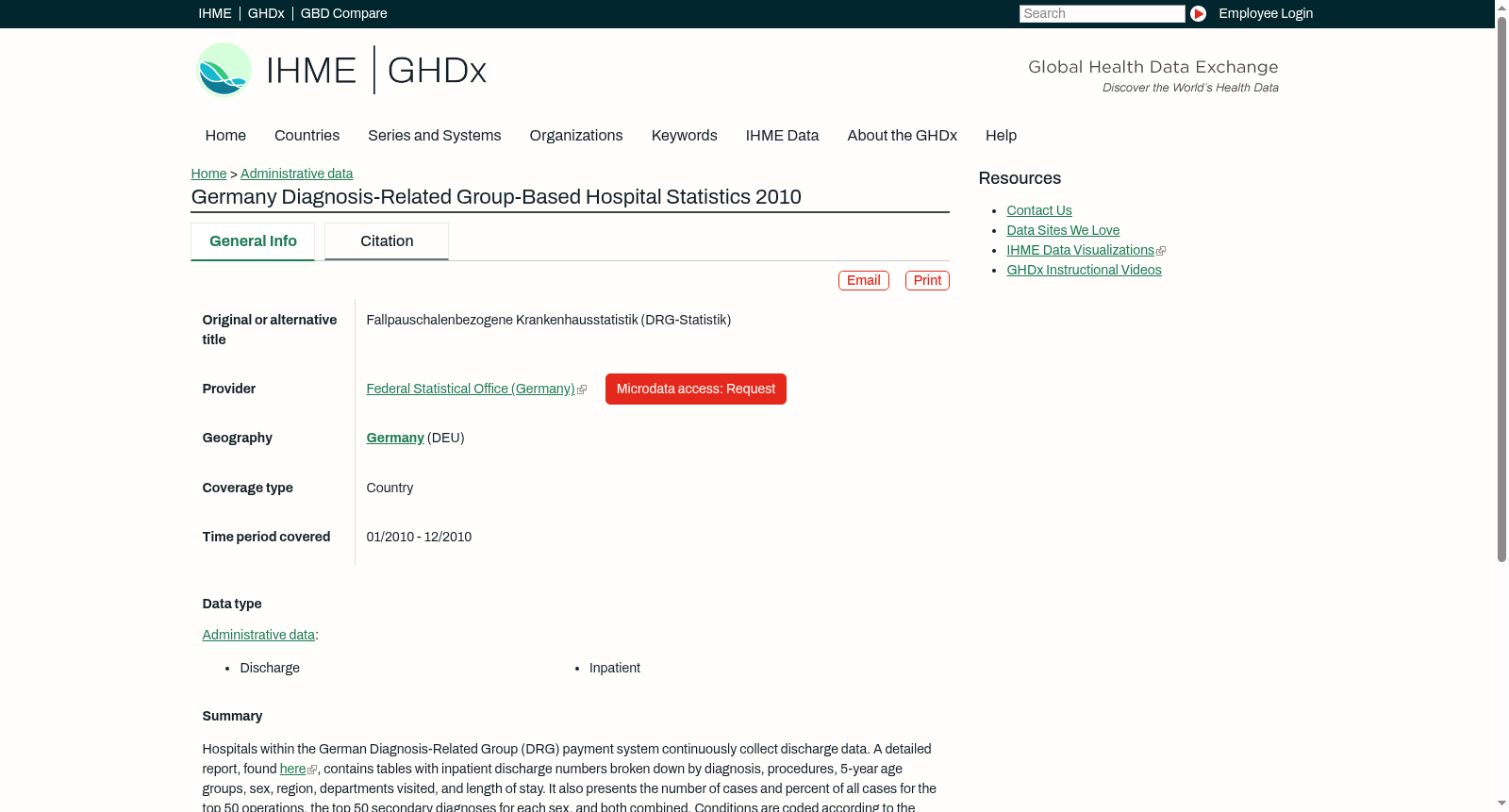Viewport: 1509px width, 812px height.
Task: Go to Home in main navigation
Action: pos(225,136)
